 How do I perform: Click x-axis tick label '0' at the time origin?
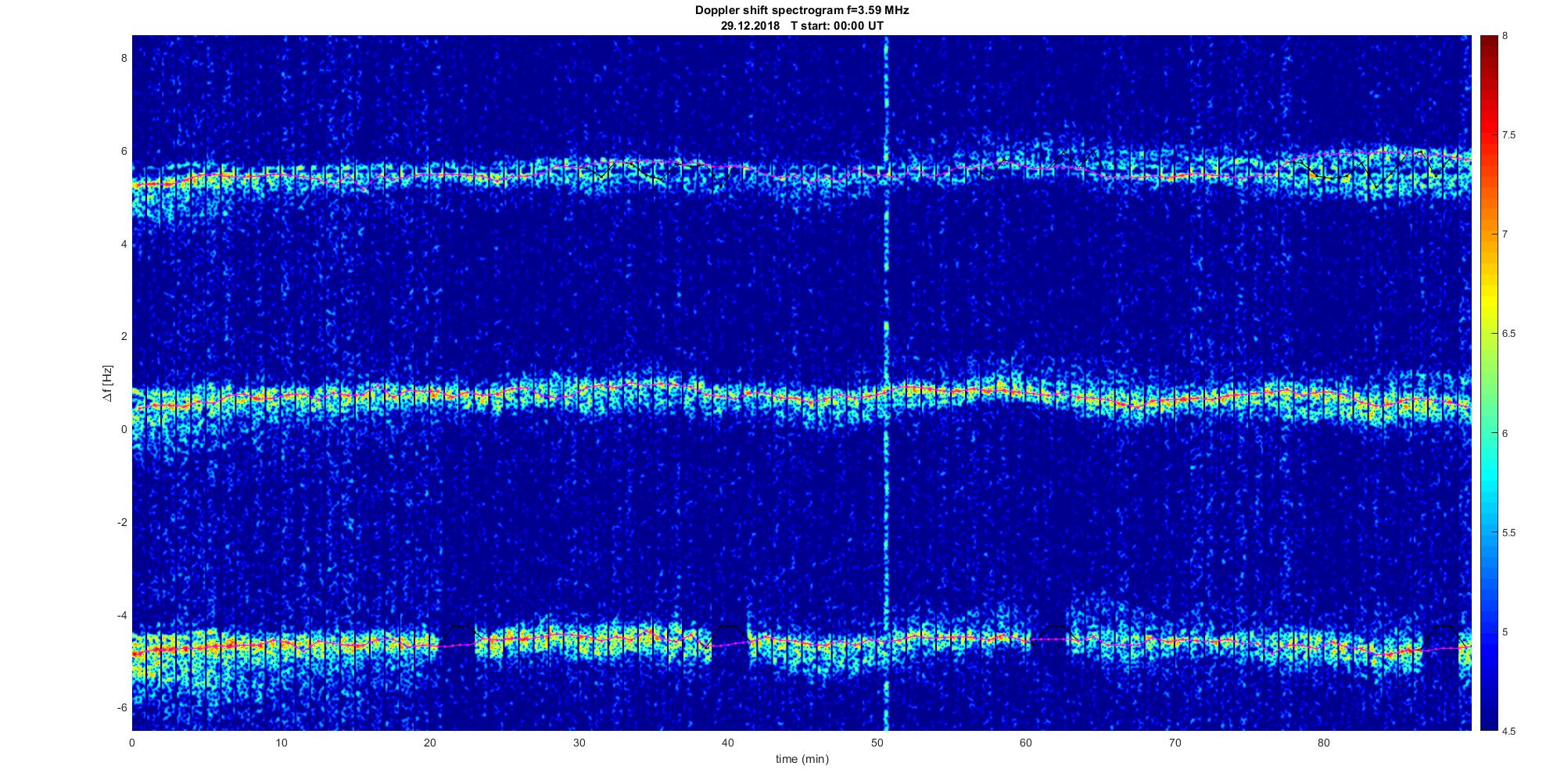[132, 743]
